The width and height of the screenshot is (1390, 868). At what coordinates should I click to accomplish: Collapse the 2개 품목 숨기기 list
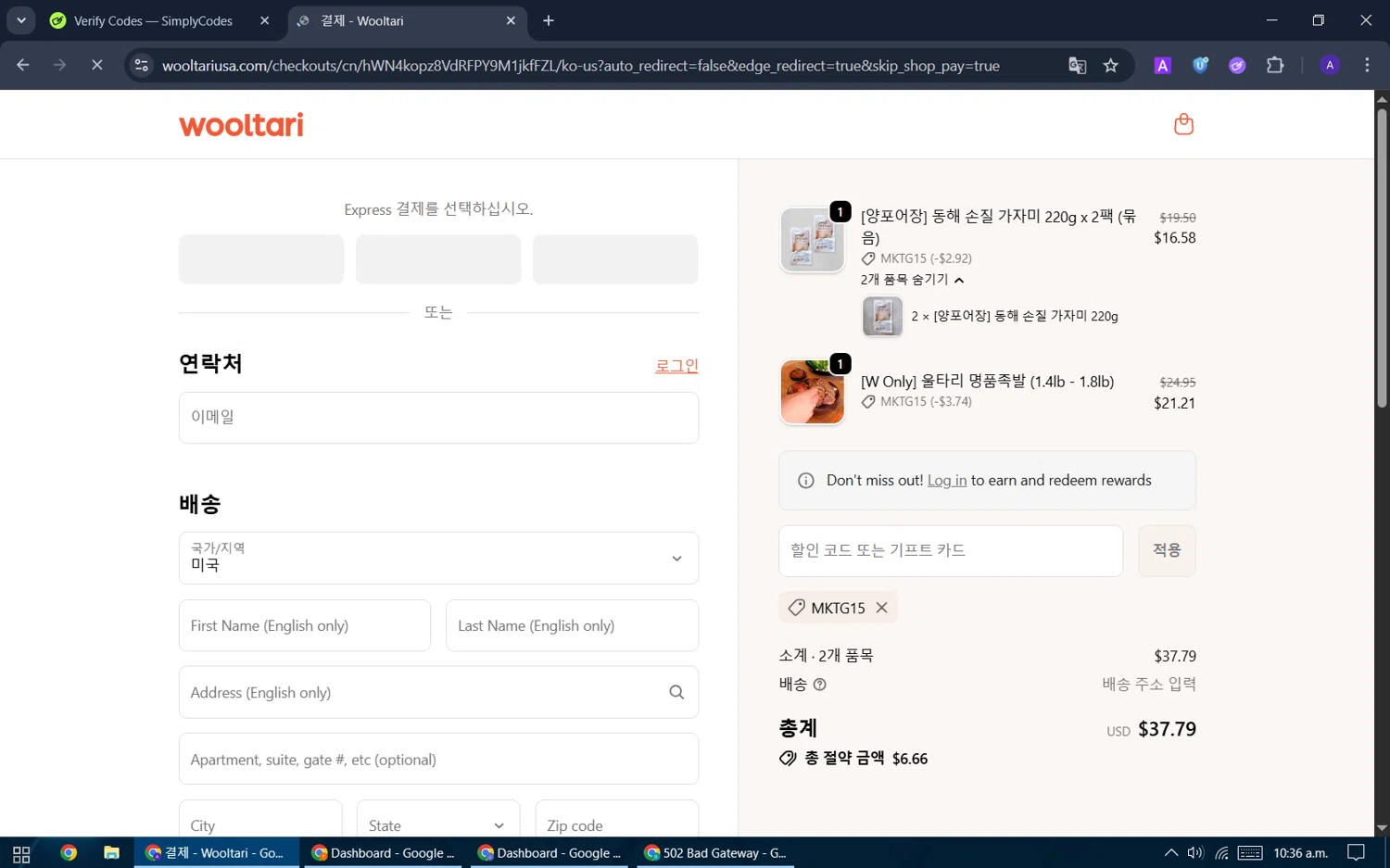click(913, 280)
